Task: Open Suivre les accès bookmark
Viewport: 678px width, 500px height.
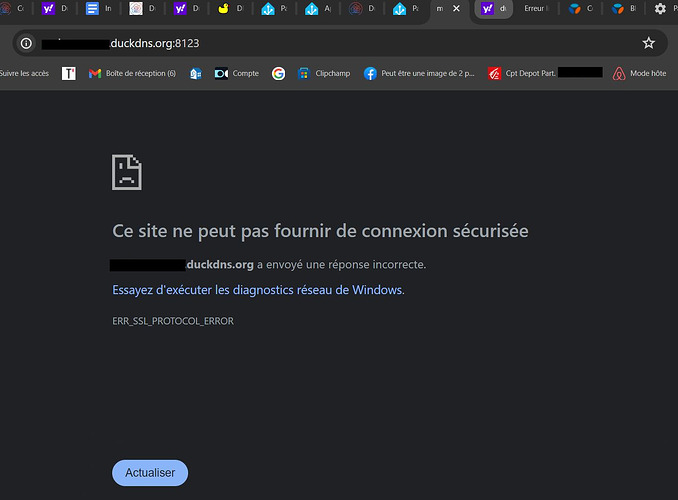Action: pos(24,74)
